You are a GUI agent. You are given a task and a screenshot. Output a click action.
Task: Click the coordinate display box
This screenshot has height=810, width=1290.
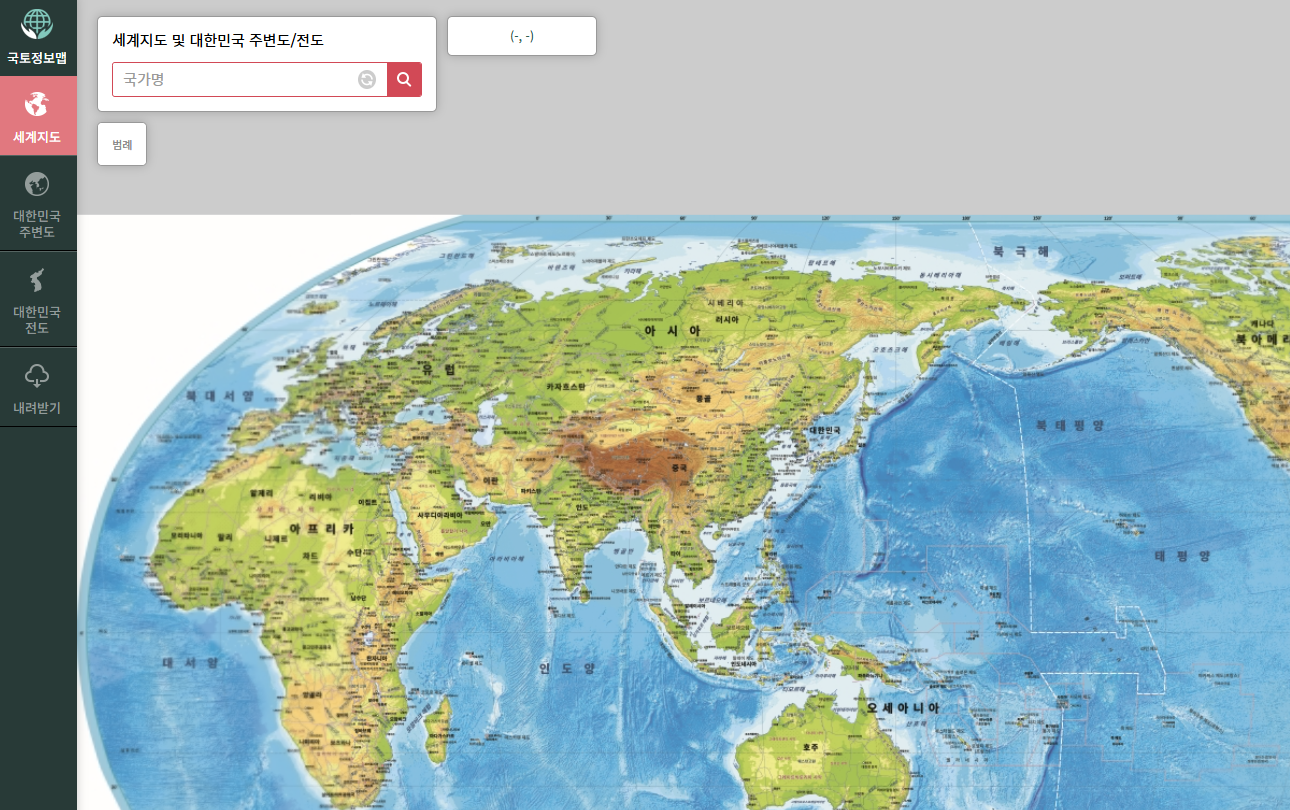(522, 36)
